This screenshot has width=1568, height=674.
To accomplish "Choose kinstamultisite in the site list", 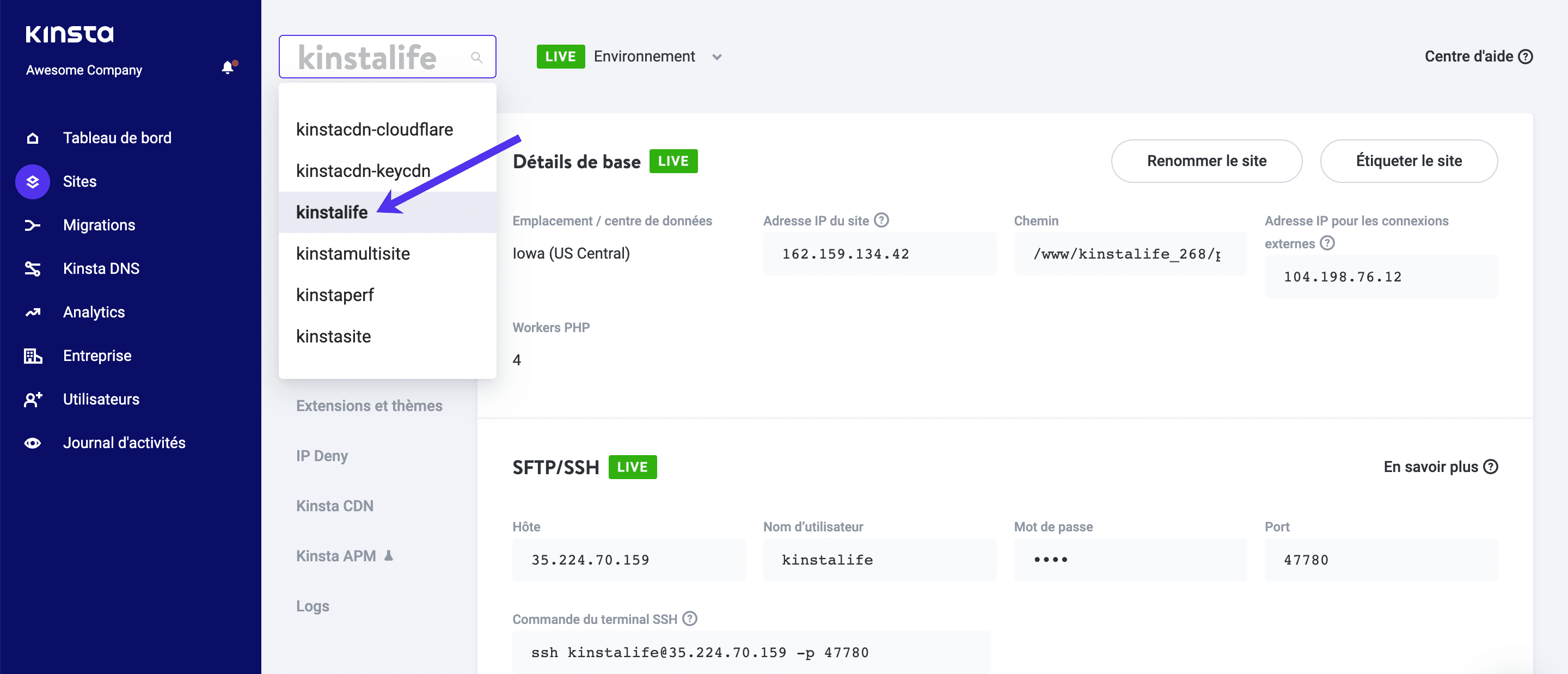I will pyautogui.click(x=353, y=253).
